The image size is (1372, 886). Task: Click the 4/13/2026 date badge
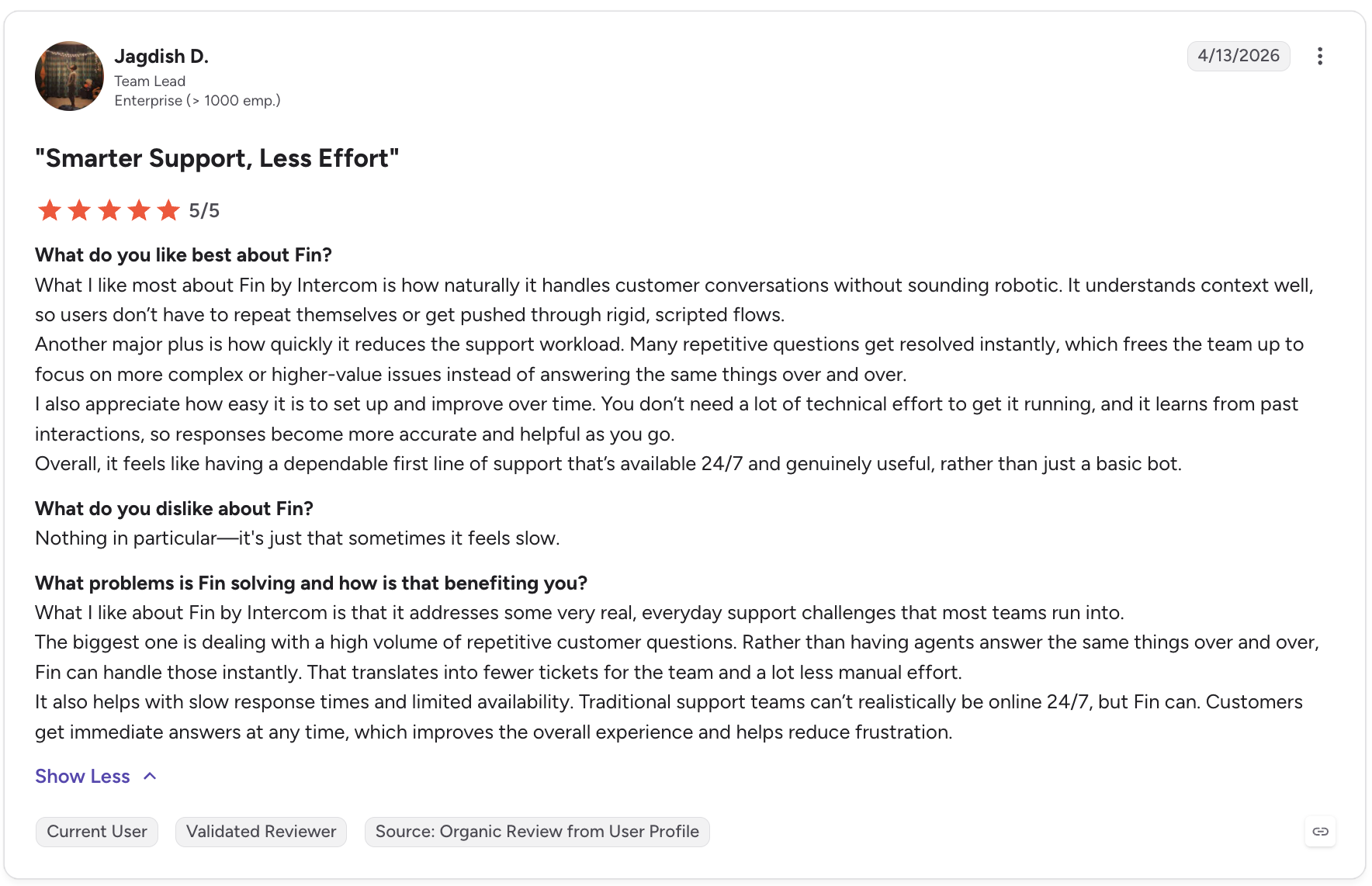[1239, 56]
